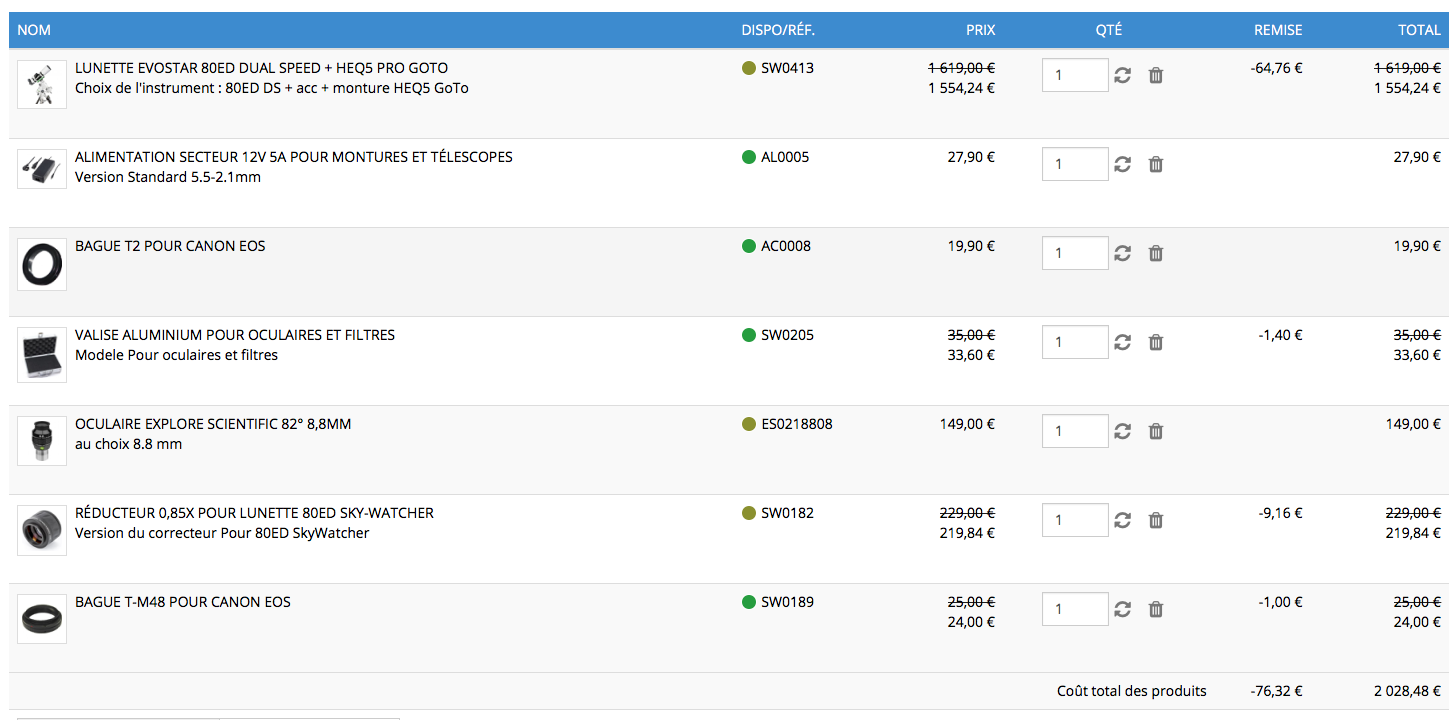Viewport: 1456px width, 720px height.
Task: Click the Evostar telescope thumbnail
Action: pyautogui.click(x=42, y=84)
